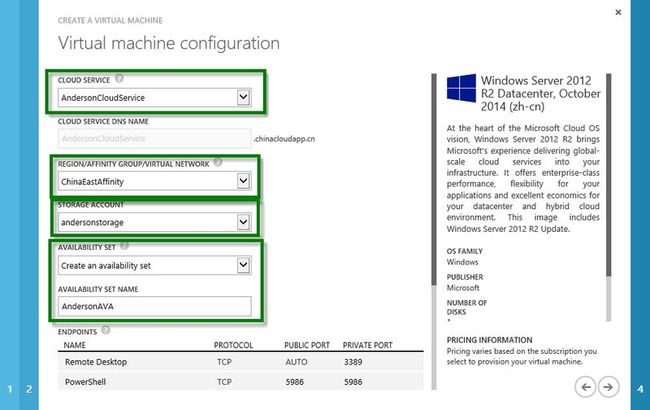This screenshot has width=650, height=410.
Task: Click the TCP protocol in PowerShell row
Action: coord(224,382)
